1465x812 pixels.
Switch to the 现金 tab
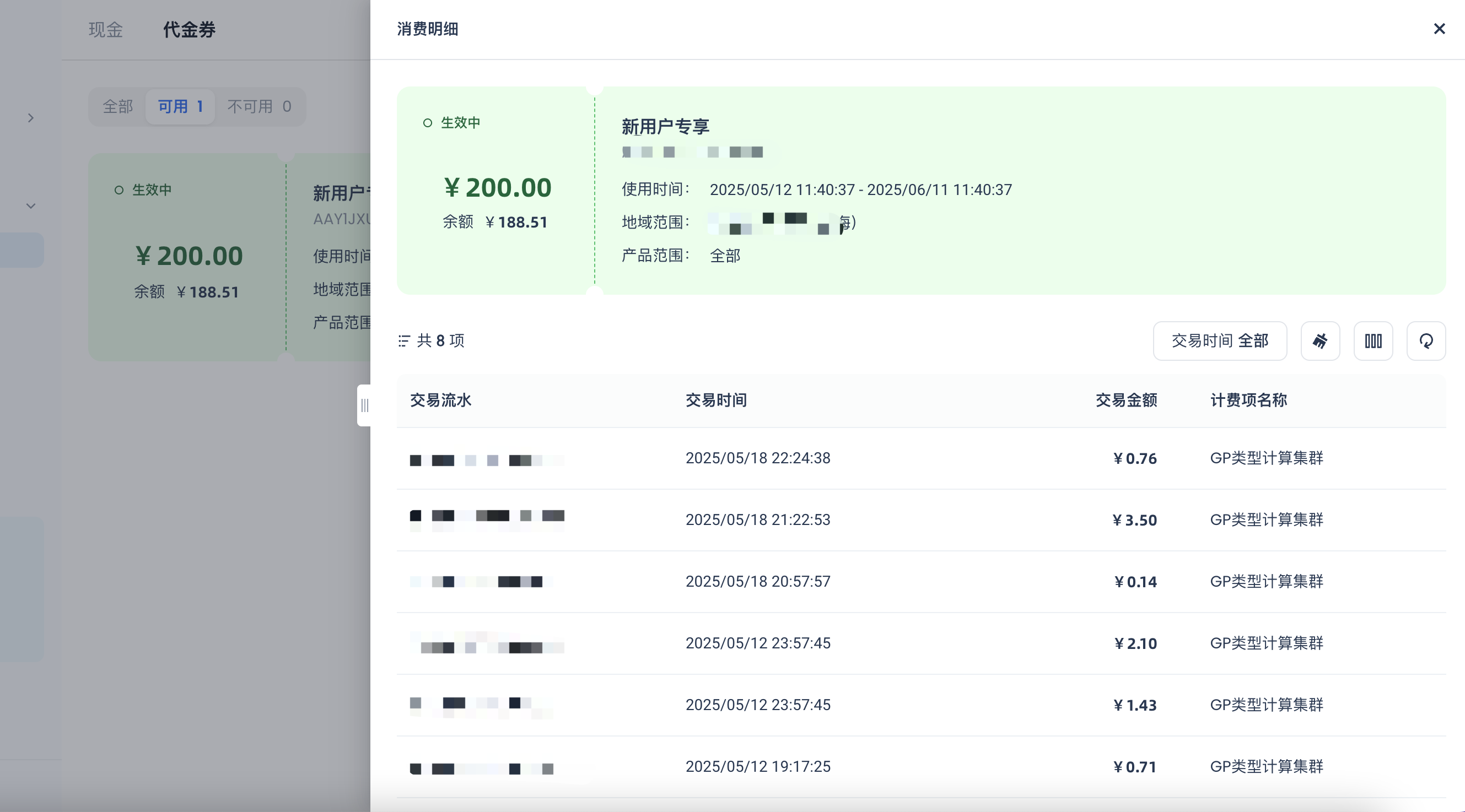(106, 30)
